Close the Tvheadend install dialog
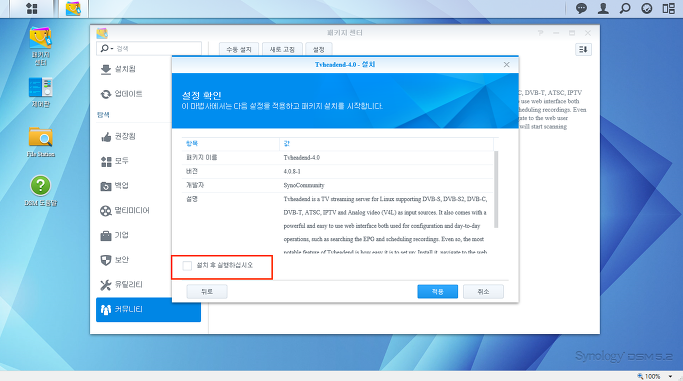 pyautogui.click(x=506, y=64)
